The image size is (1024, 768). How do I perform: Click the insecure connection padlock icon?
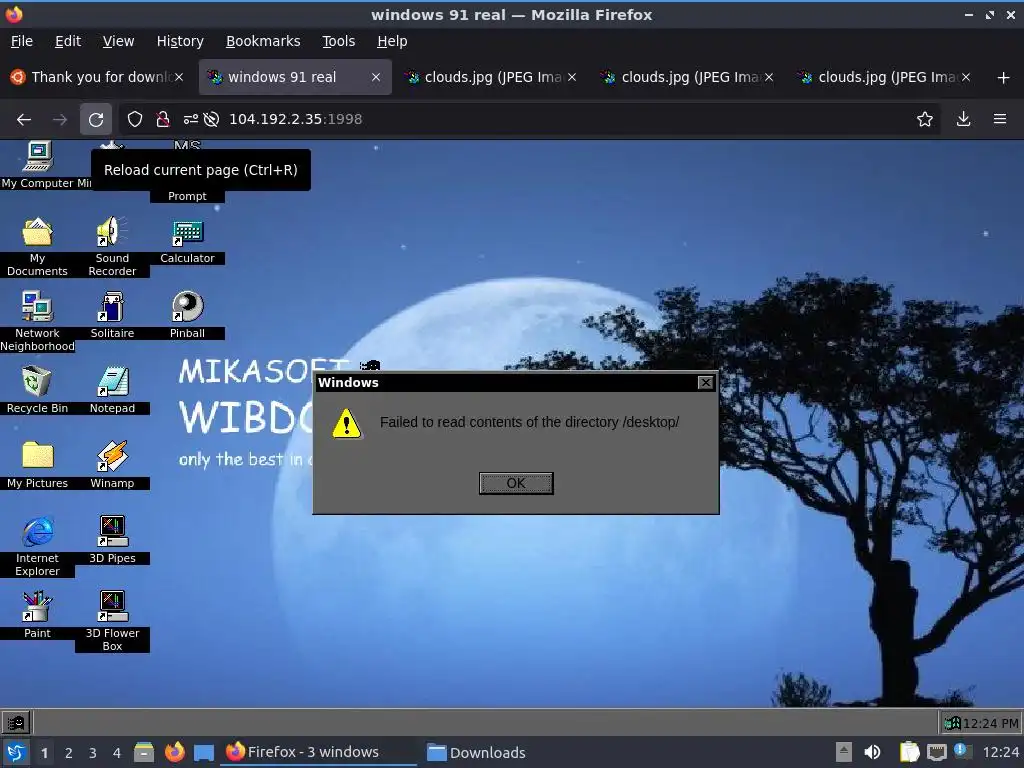(163, 119)
